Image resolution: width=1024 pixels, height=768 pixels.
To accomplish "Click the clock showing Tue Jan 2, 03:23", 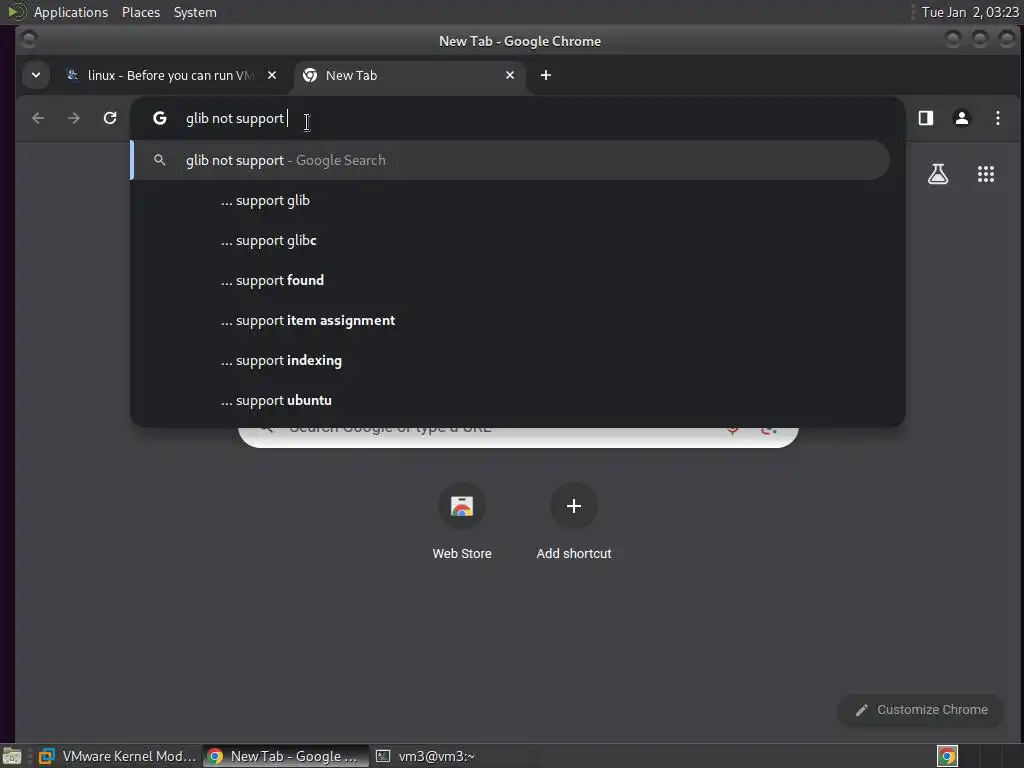I will click(970, 12).
